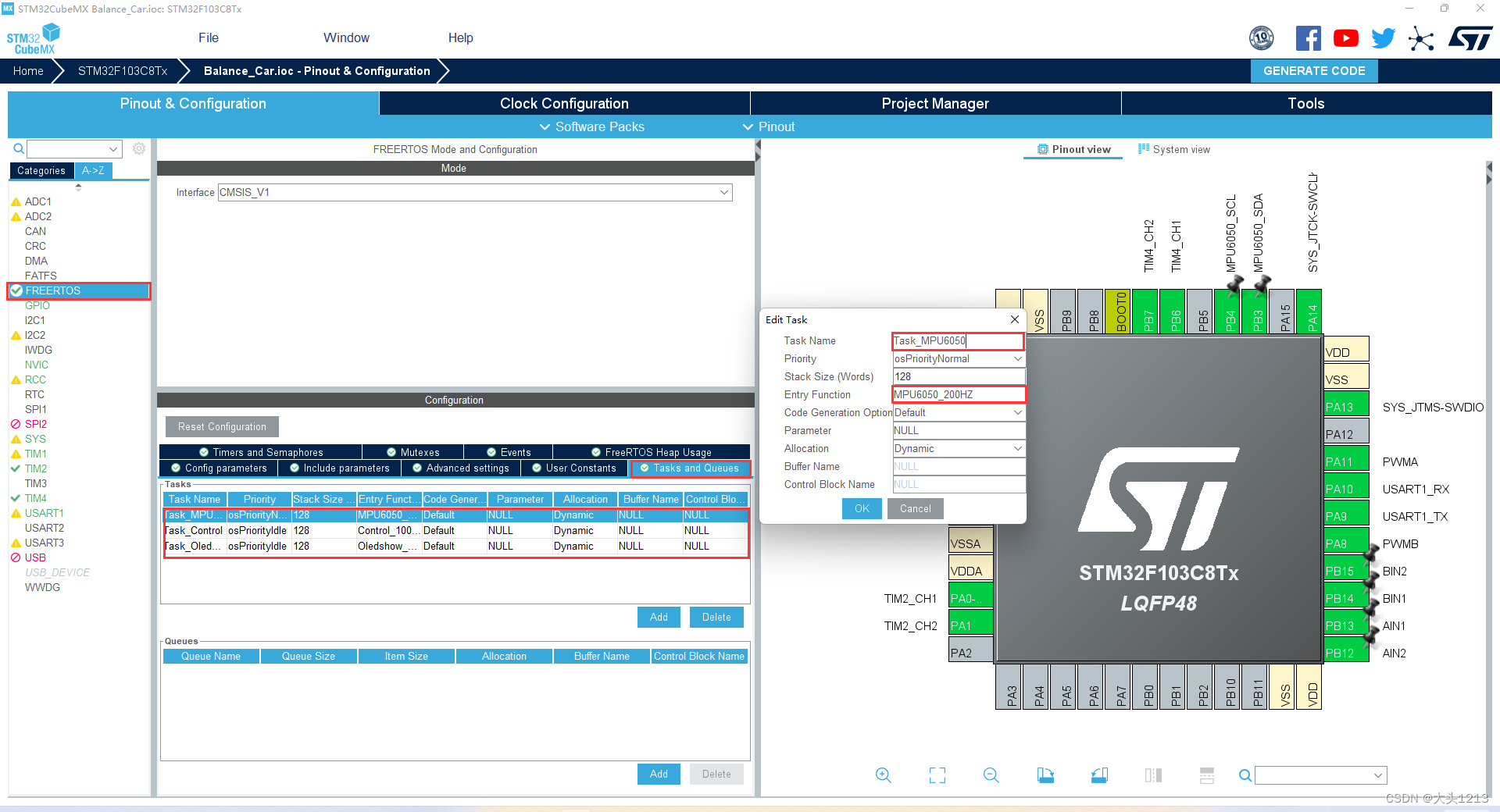The image size is (1500, 812).
Task: Click OK in Edit Task dialog
Action: (x=862, y=509)
